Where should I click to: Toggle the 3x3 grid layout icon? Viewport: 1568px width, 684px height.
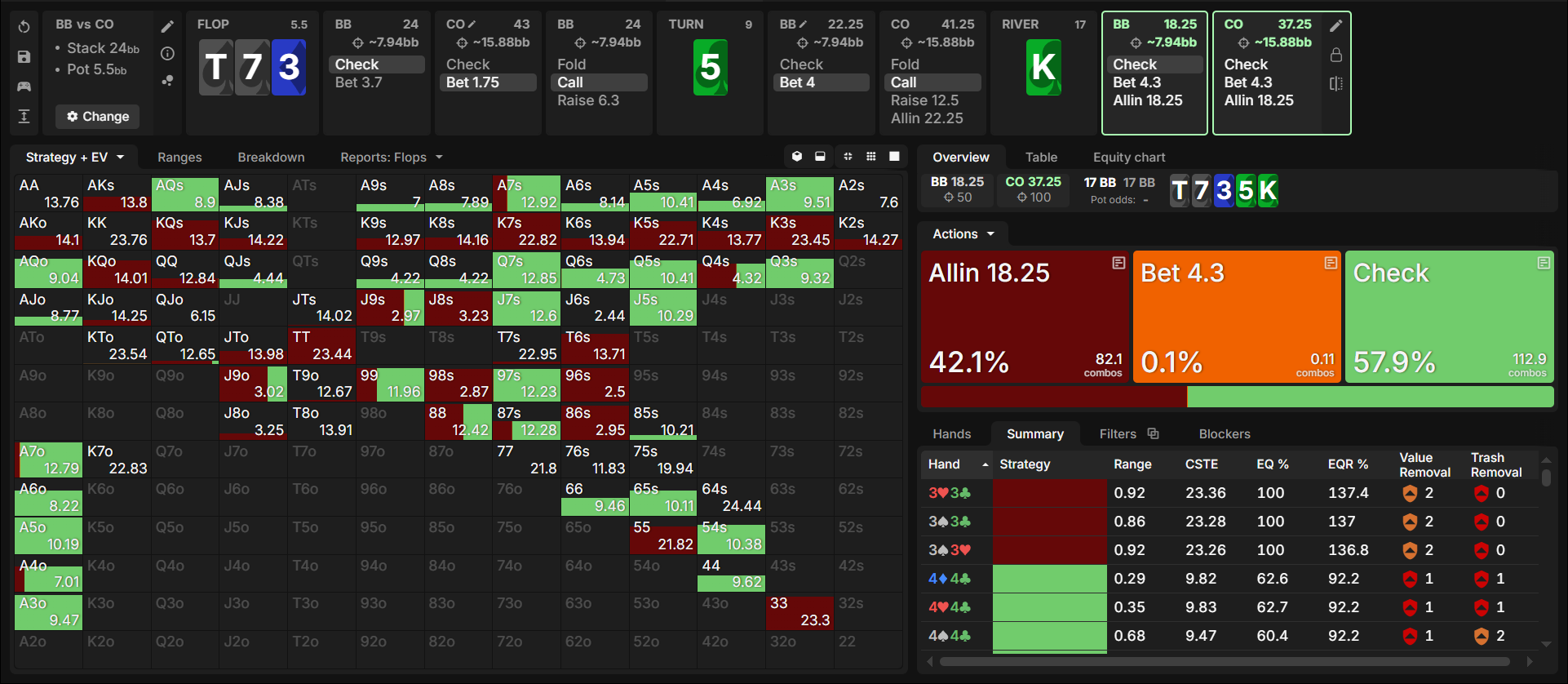click(871, 157)
